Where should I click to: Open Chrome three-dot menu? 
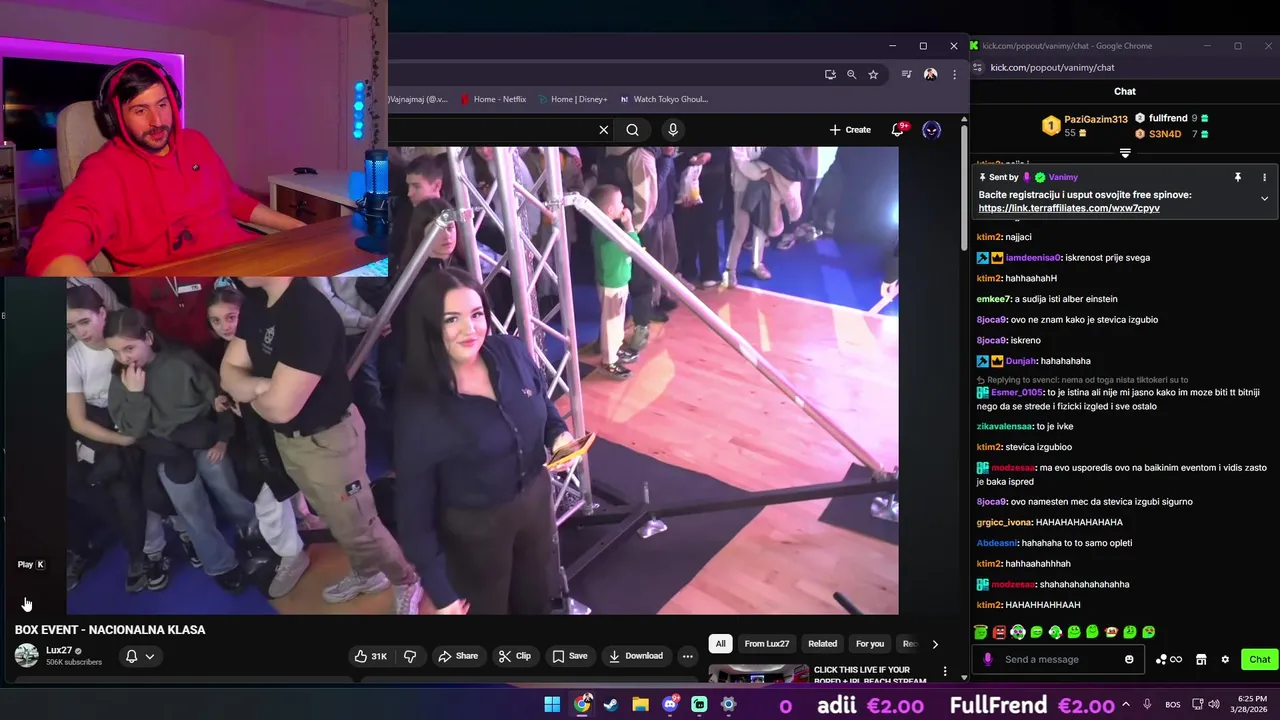[x=954, y=74]
